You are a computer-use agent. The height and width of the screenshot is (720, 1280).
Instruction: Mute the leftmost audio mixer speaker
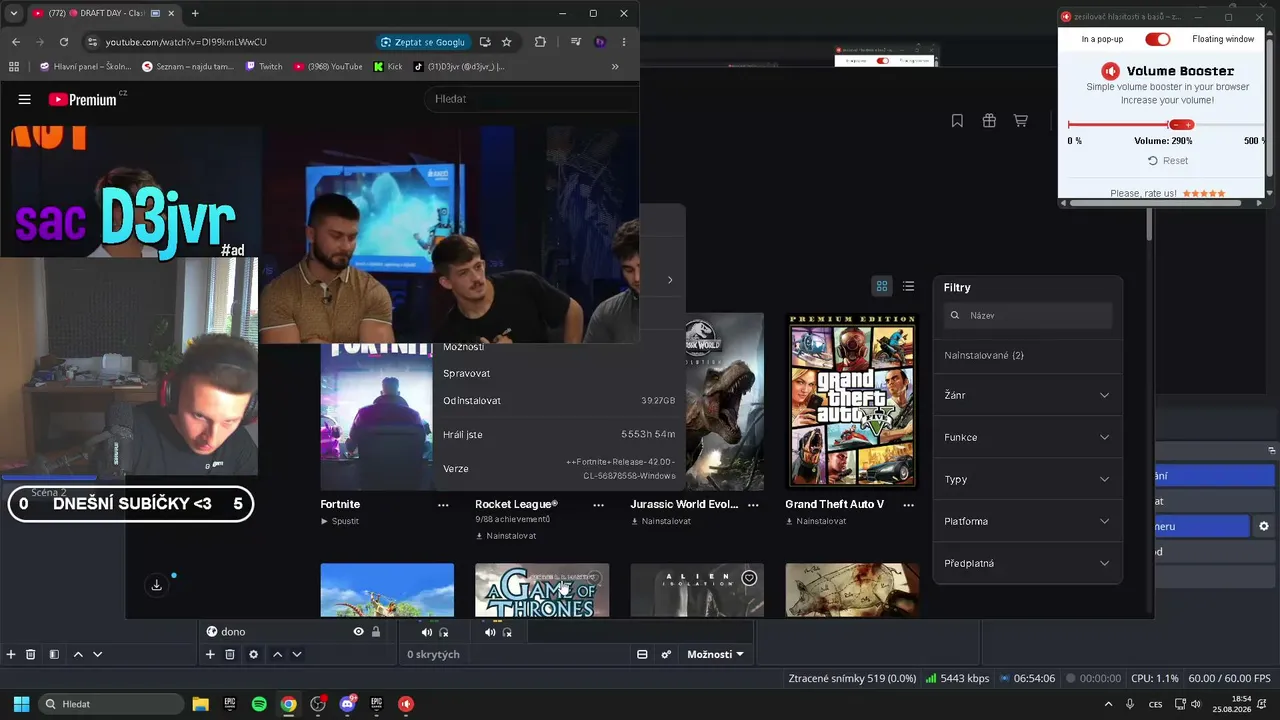pyautogui.click(x=427, y=632)
